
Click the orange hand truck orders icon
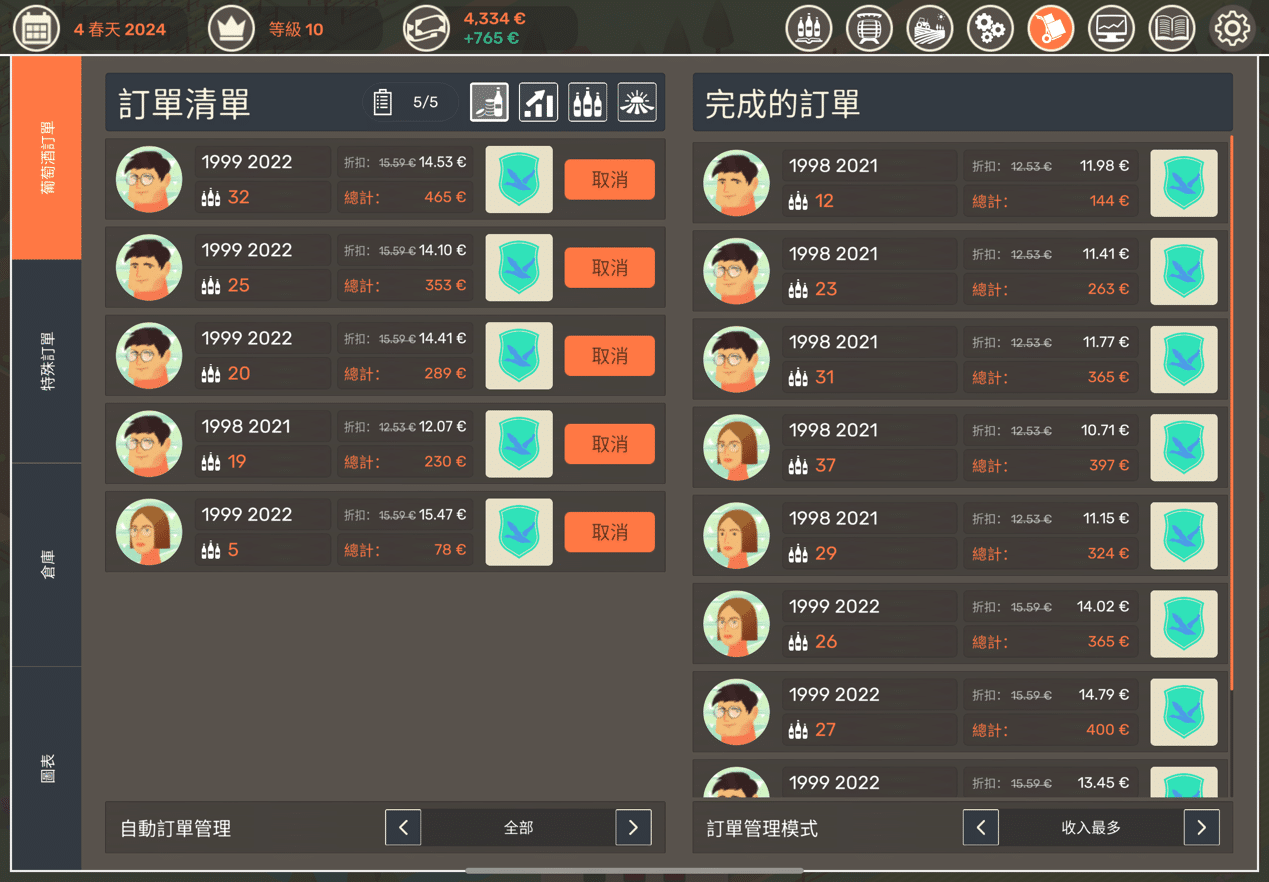(1050, 29)
